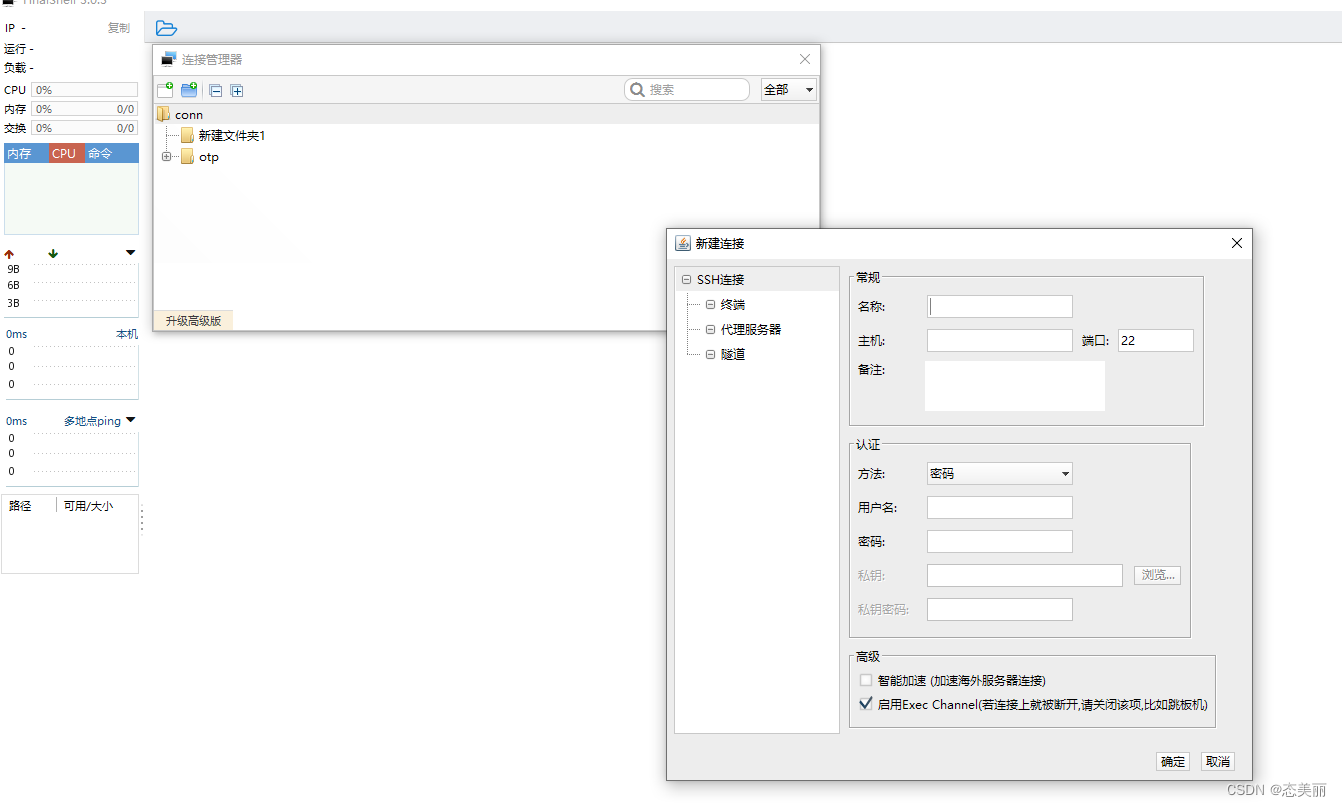The image size is (1342, 806).
Task: Click the 交换 usage bar showing 0/0
Action: pos(85,128)
